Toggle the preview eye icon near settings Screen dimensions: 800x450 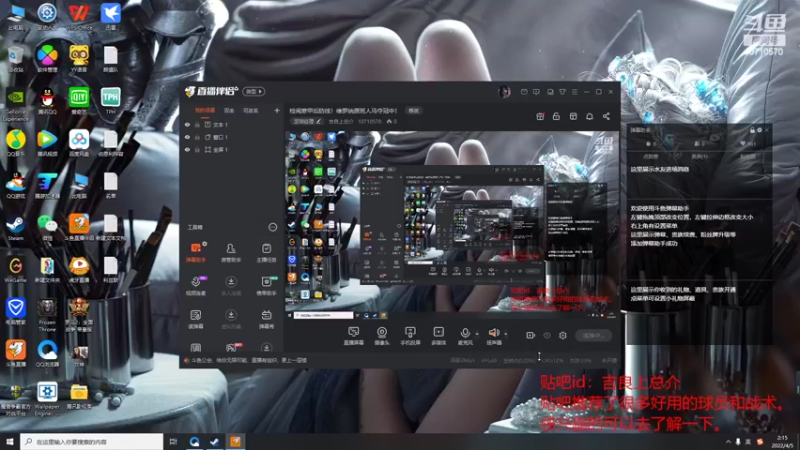tap(547, 335)
